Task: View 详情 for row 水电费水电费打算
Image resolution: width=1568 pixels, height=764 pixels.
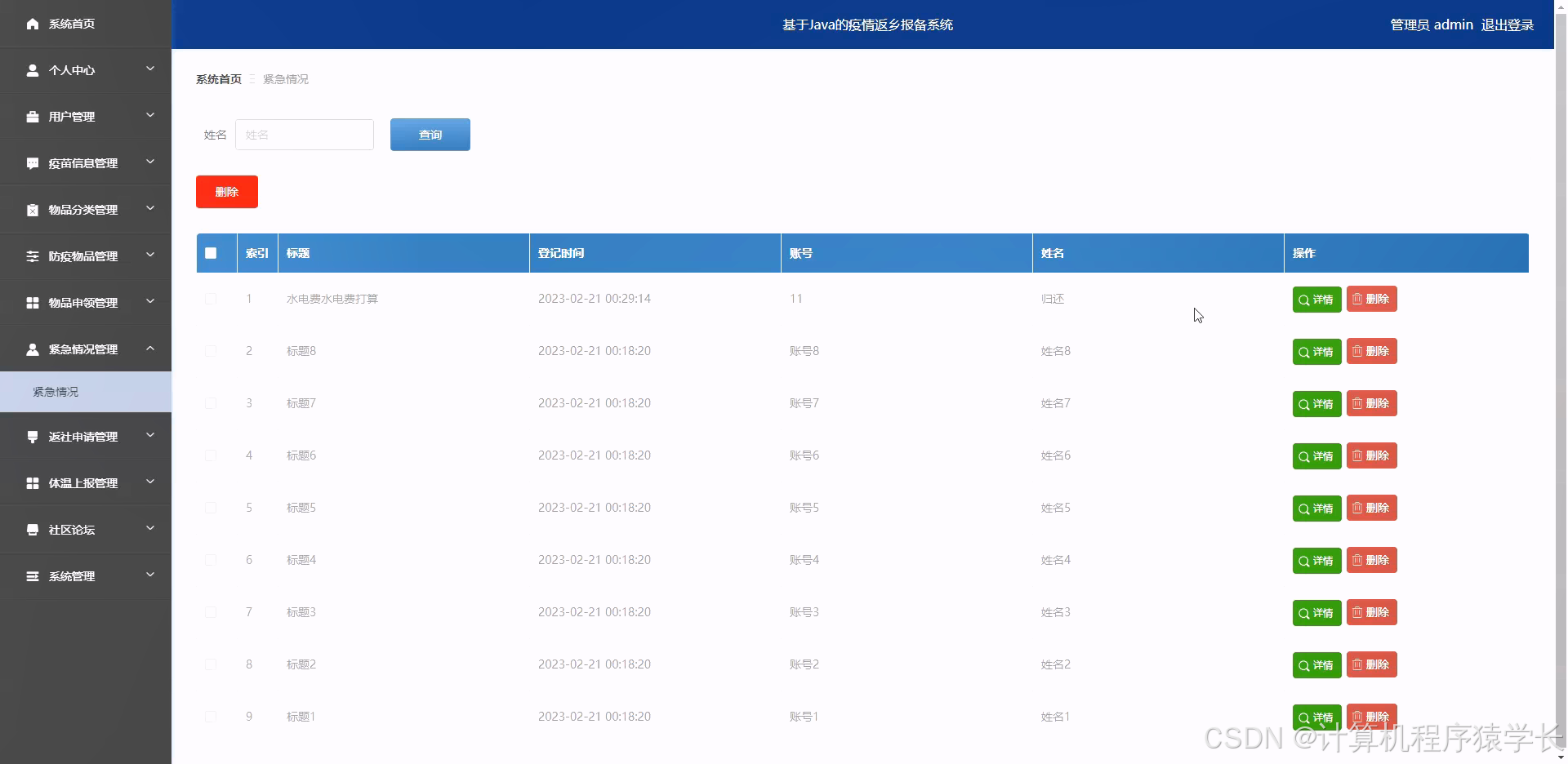Action: (x=1316, y=300)
